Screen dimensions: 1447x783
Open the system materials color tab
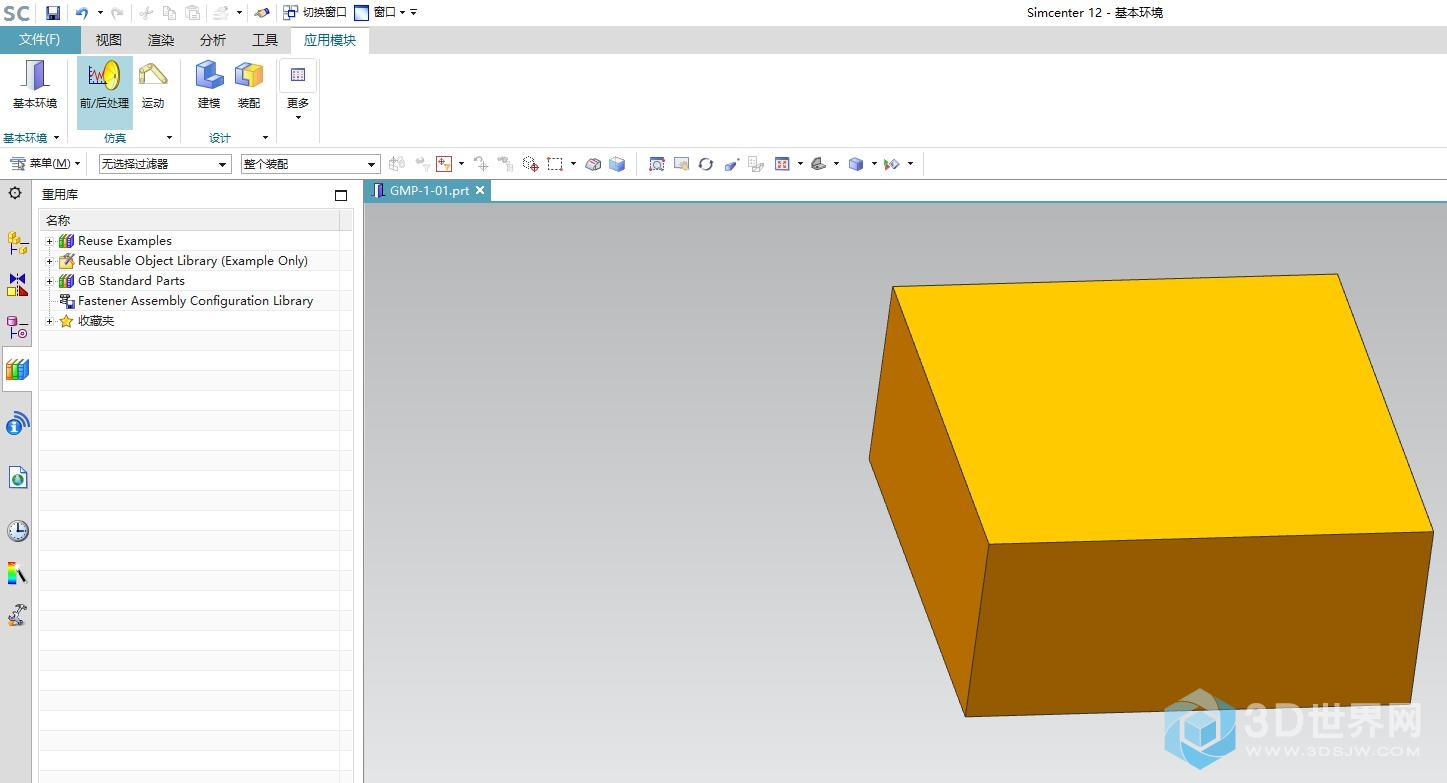(x=17, y=573)
